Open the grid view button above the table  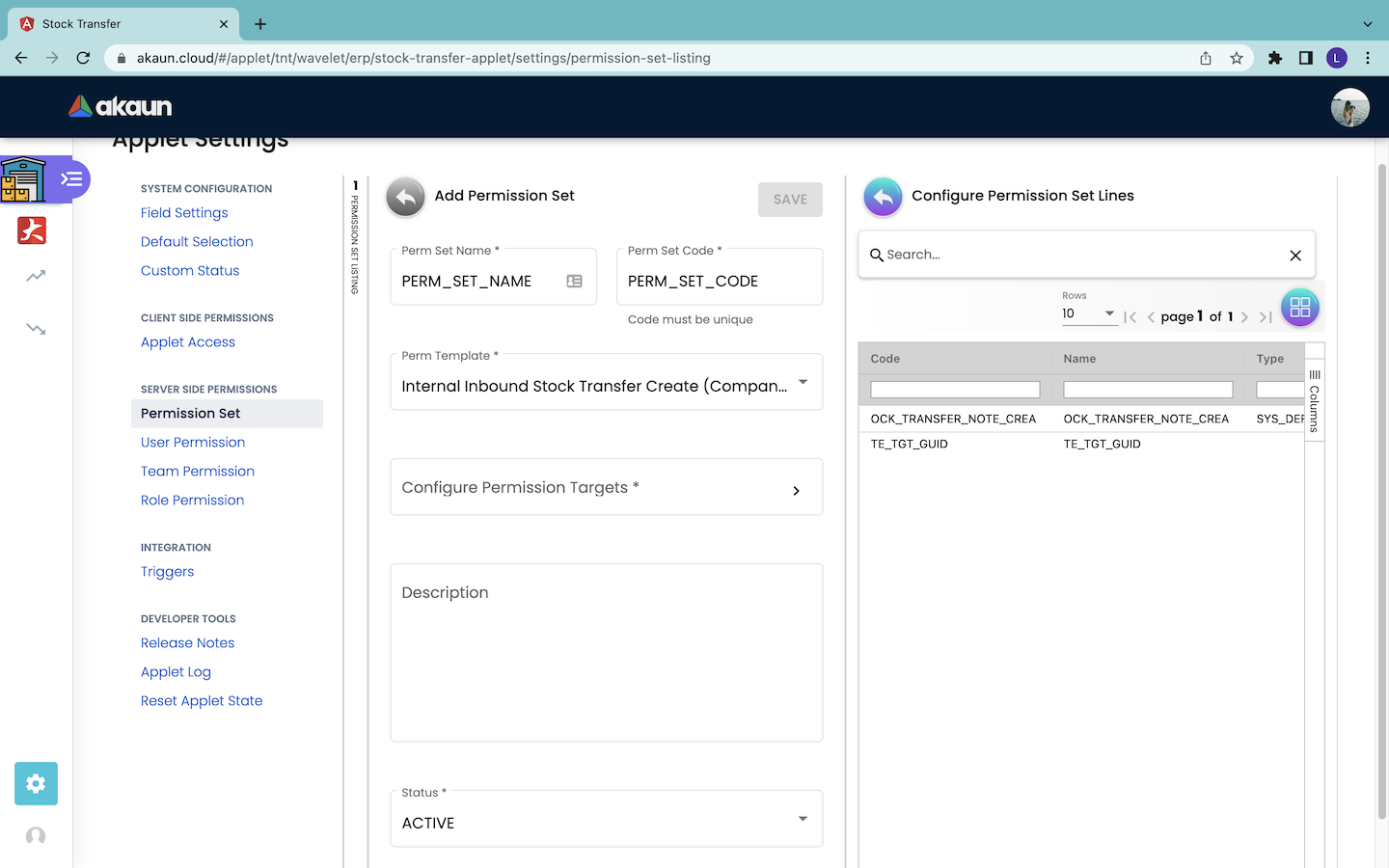point(1299,308)
